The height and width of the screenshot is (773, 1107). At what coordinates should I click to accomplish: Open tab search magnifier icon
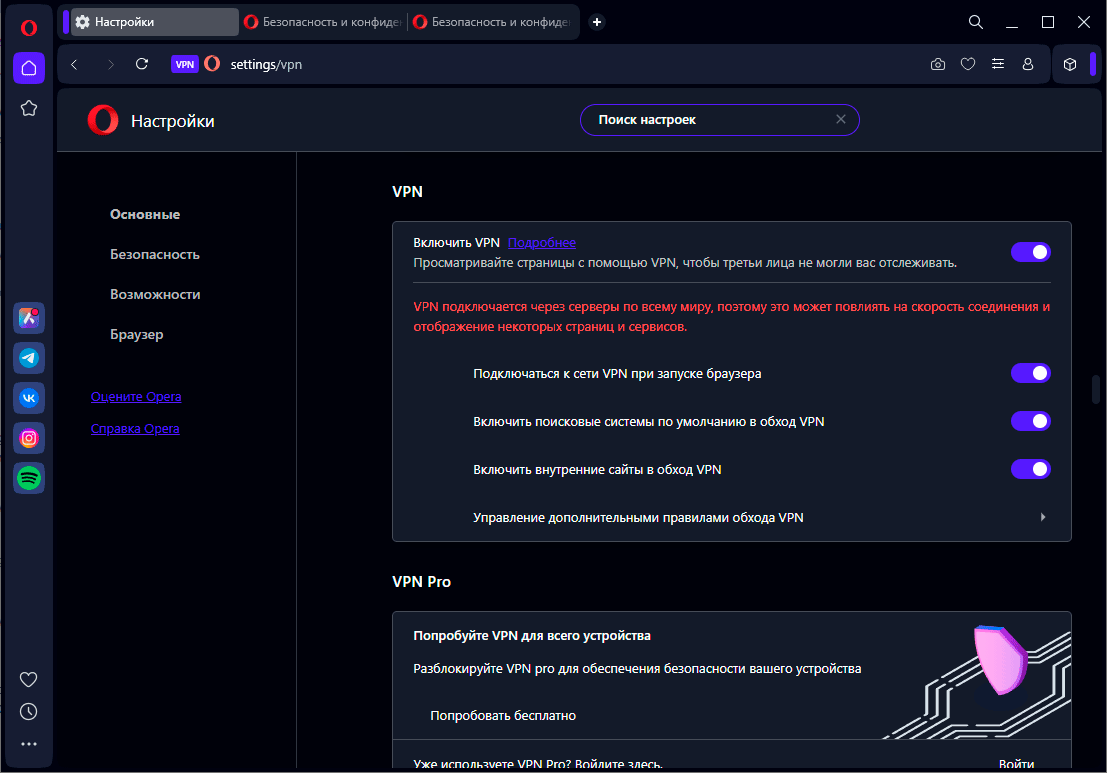pyautogui.click(x=976, y=22)
